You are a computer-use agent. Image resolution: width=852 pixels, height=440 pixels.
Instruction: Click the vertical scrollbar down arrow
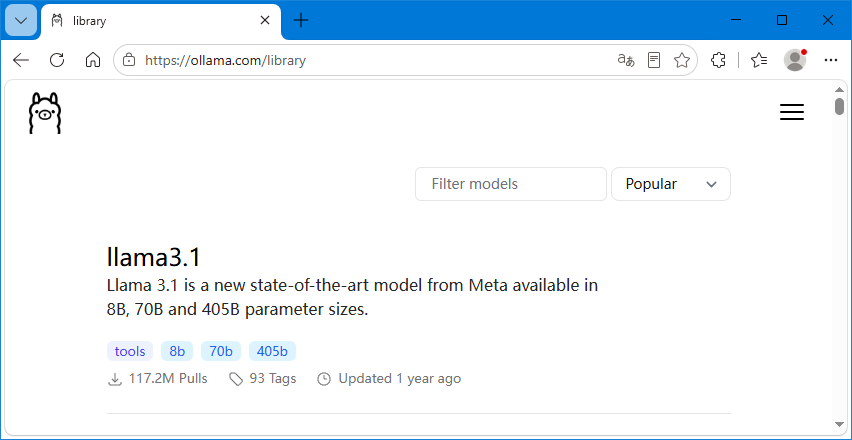point(840,424)
